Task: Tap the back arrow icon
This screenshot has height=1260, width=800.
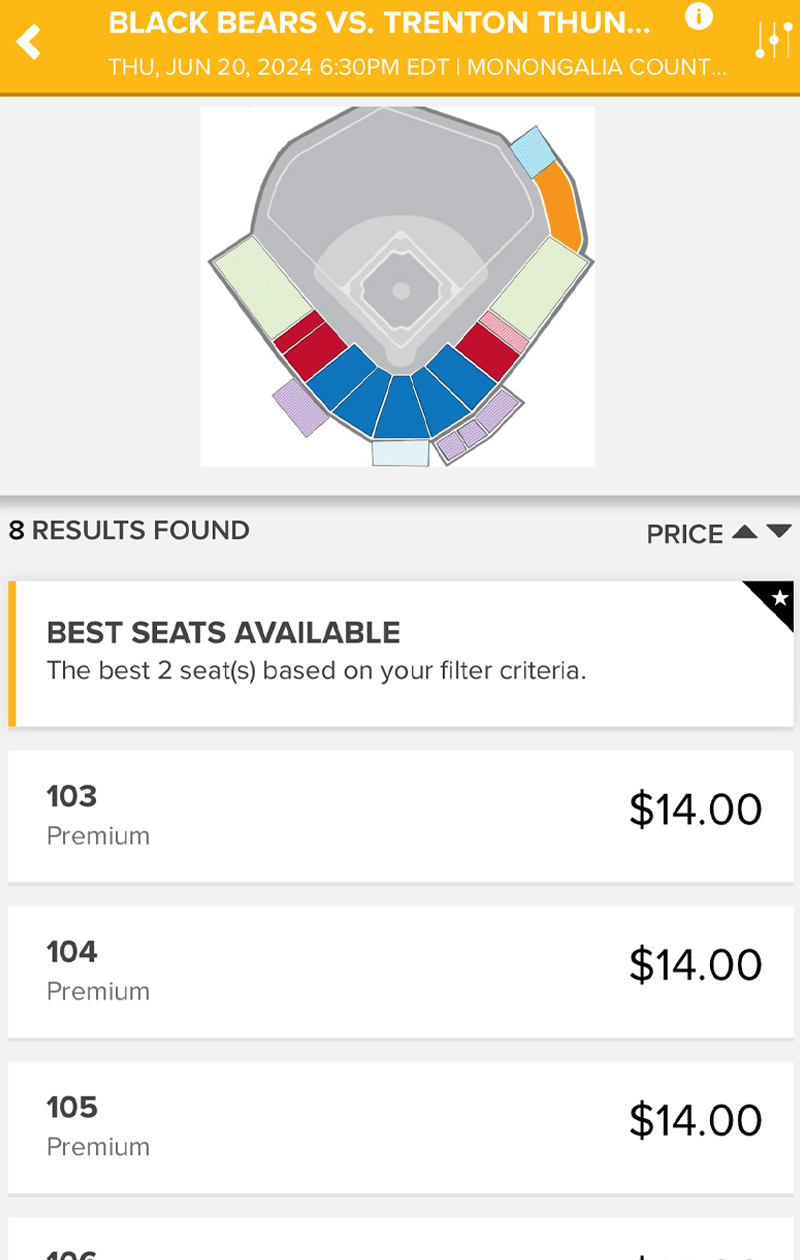Action: point(30,42)
